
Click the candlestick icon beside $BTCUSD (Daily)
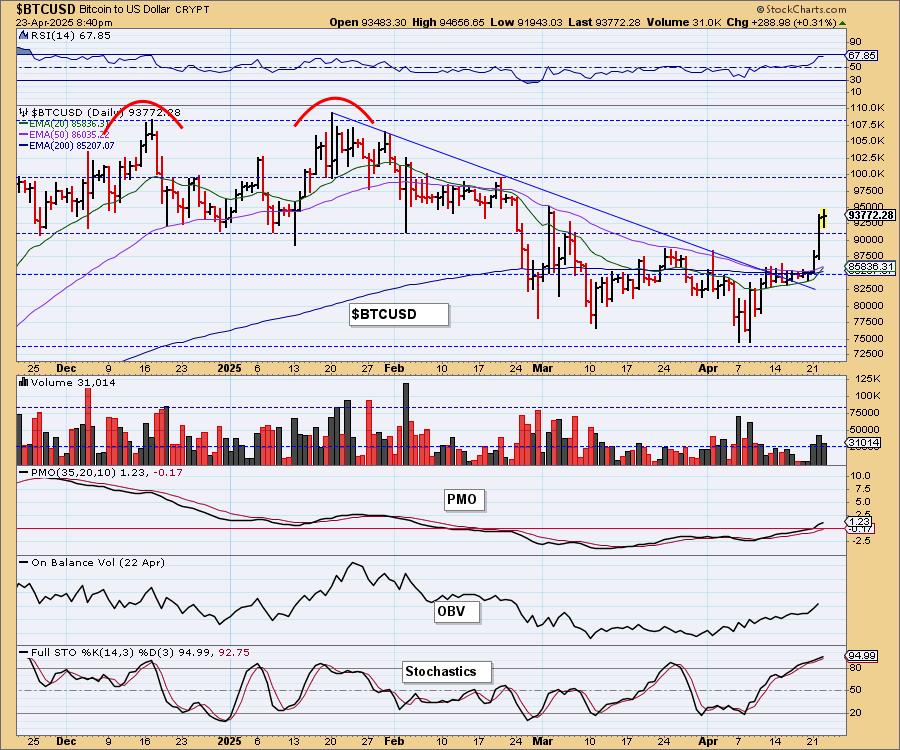(23, 112)
